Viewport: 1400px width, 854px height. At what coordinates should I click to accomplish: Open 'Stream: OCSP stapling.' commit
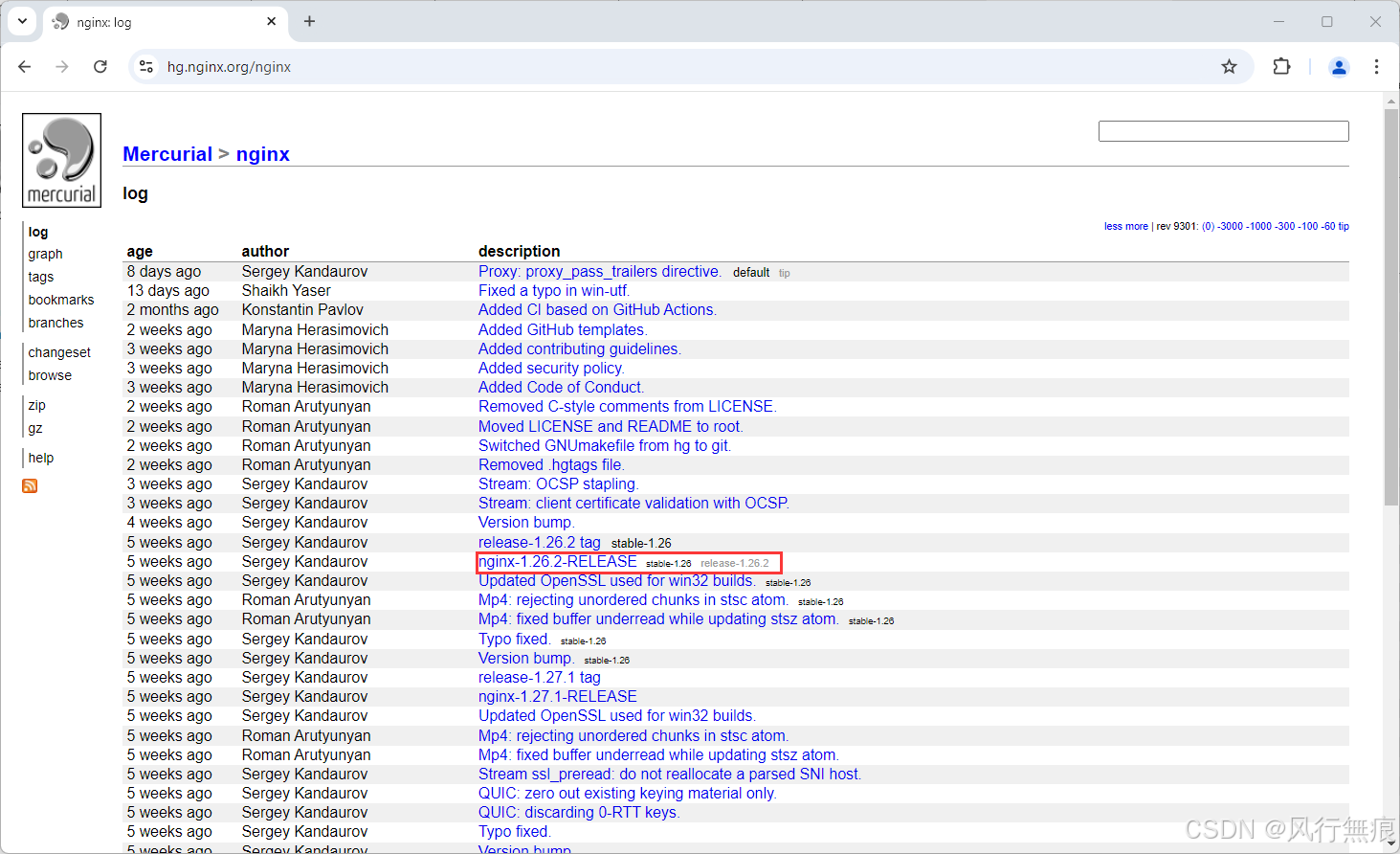(559, 484)
